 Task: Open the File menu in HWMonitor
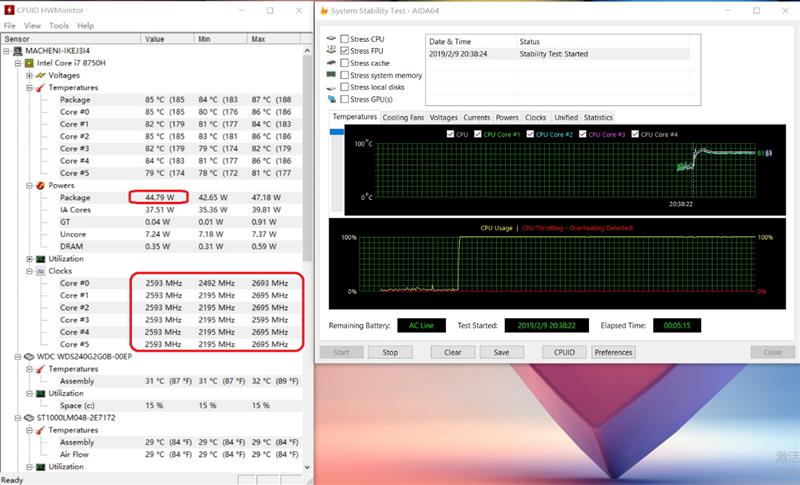[x=10, y=25]
